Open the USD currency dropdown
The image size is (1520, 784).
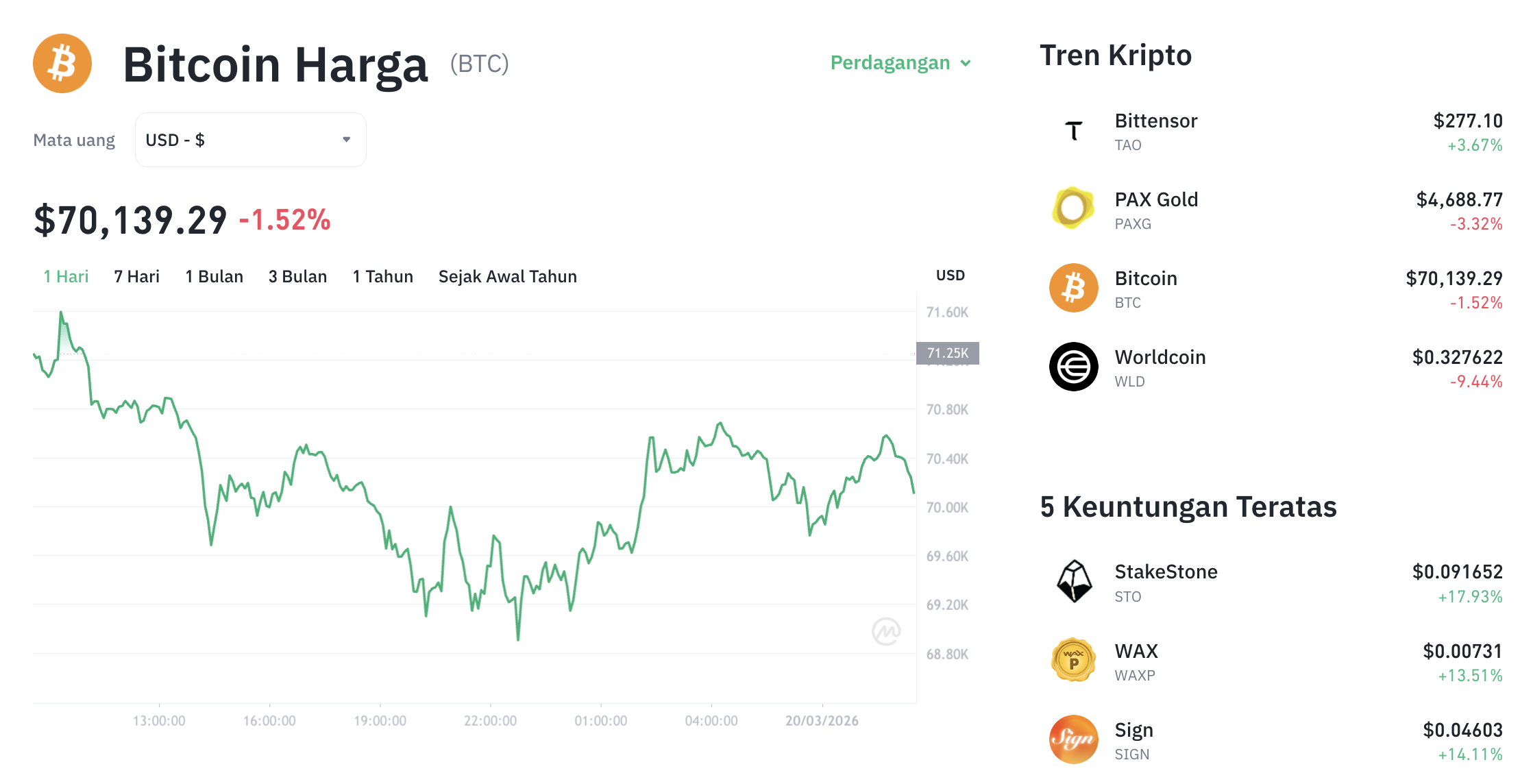250,139
